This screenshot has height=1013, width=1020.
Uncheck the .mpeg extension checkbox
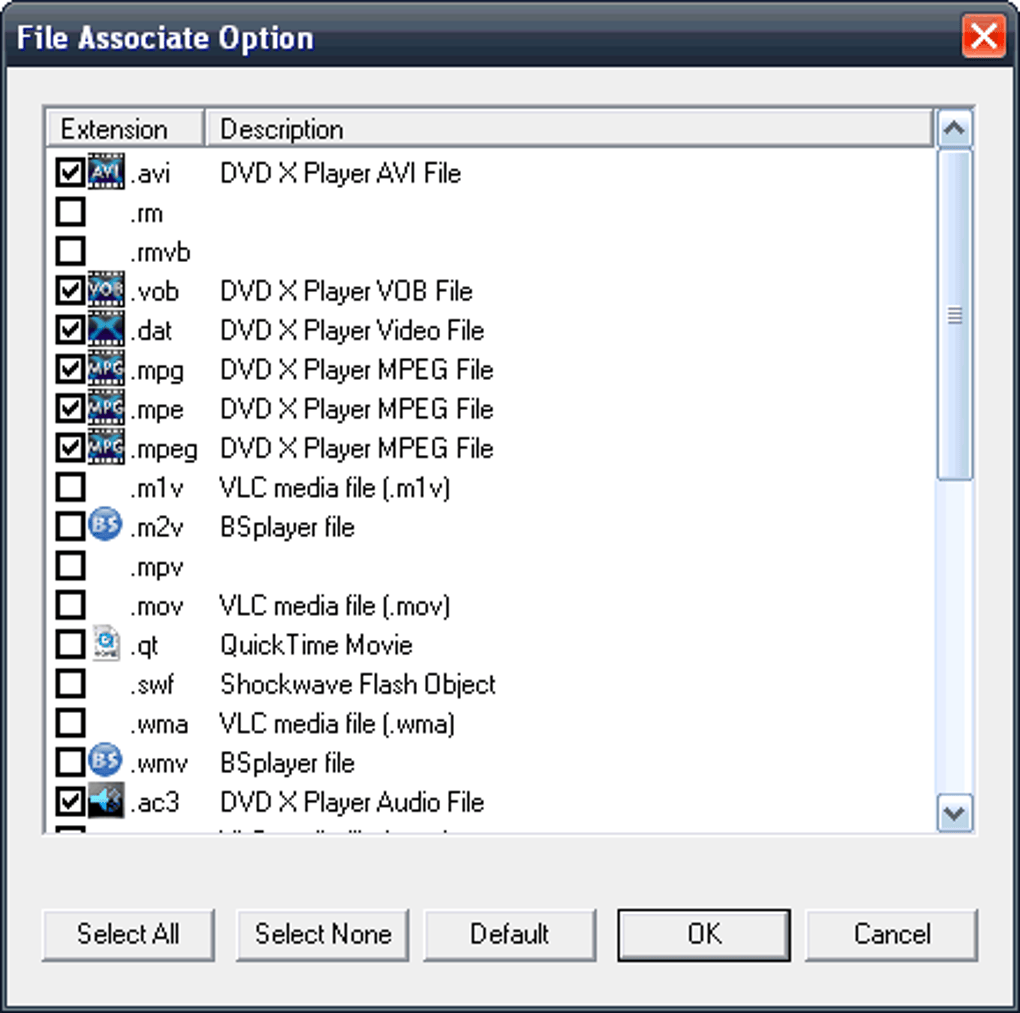point(70,448)
